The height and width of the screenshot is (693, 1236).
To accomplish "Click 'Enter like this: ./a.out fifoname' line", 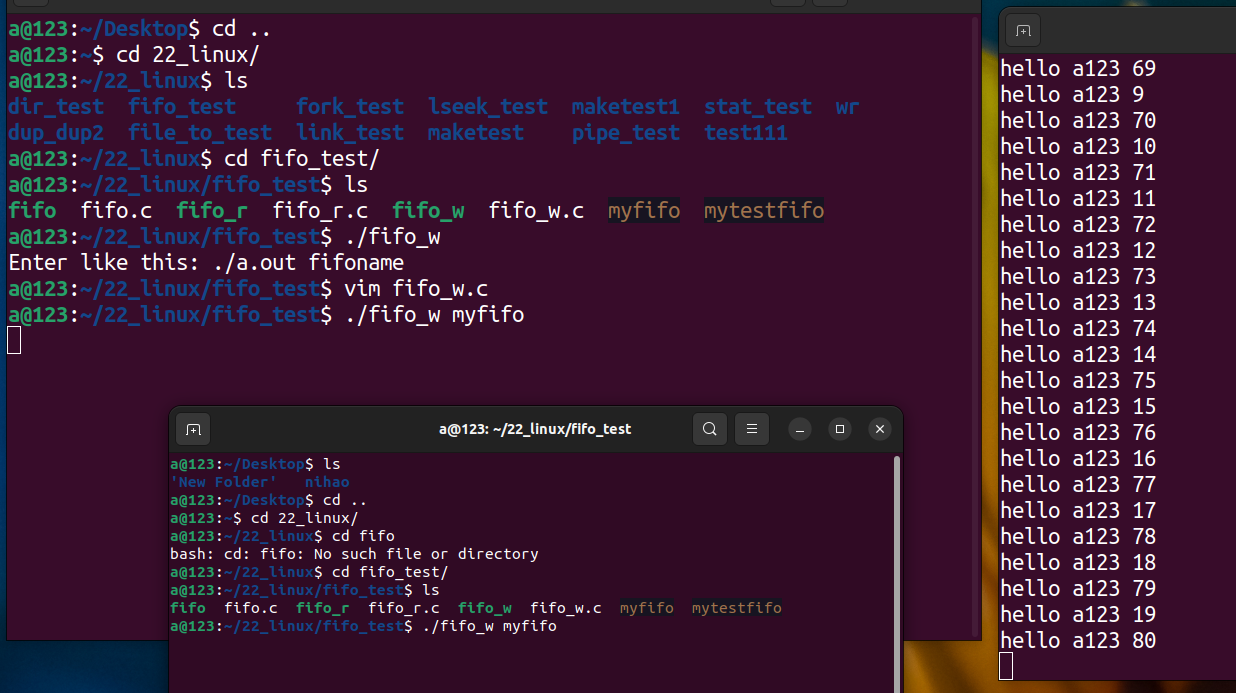I will (x=206, y=263).
